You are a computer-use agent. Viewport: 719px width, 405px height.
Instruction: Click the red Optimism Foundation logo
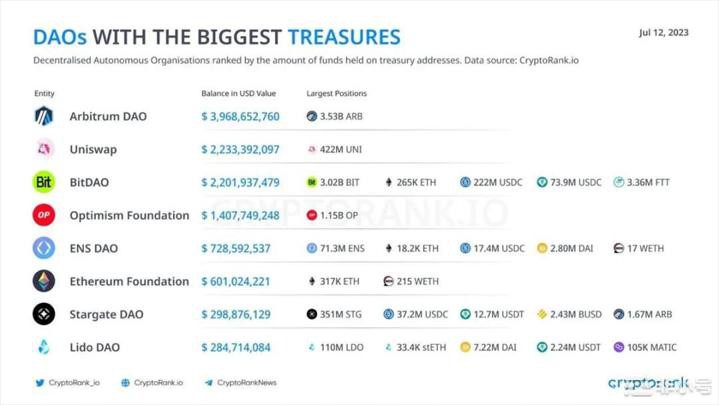point(44,215)
